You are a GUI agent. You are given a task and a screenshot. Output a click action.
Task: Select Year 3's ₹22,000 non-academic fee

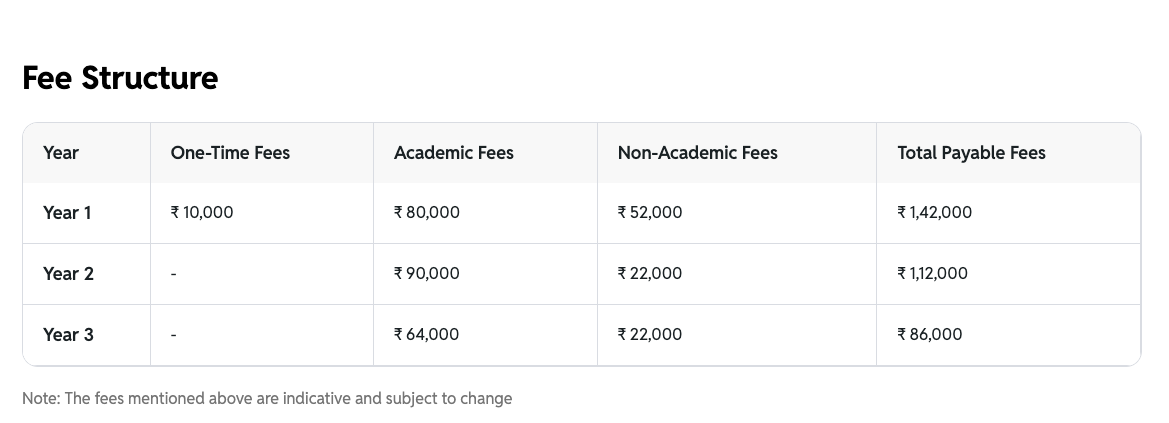(x=650, y=334)
